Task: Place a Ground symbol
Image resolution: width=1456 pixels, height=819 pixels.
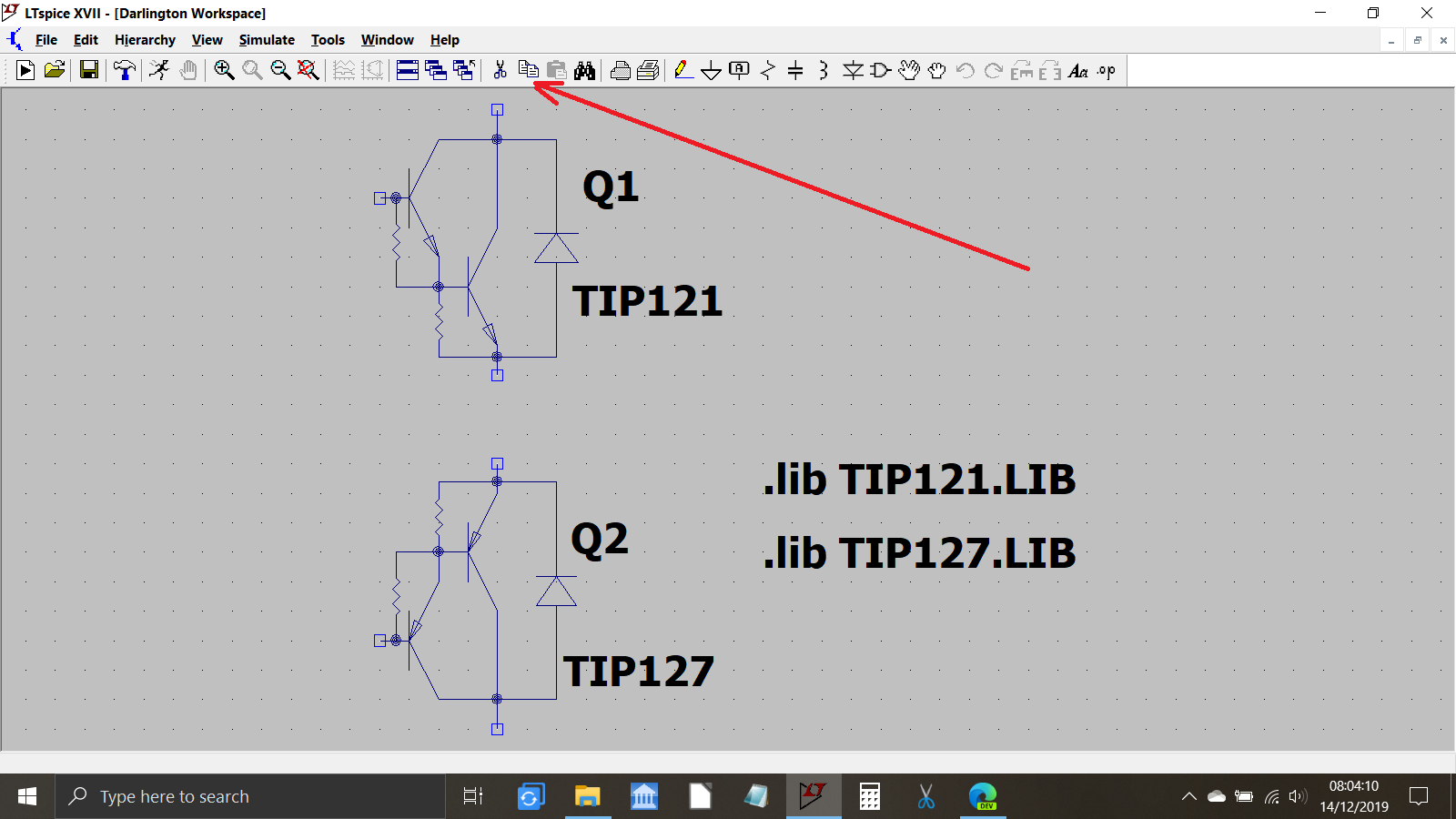Action: point(712,70)
